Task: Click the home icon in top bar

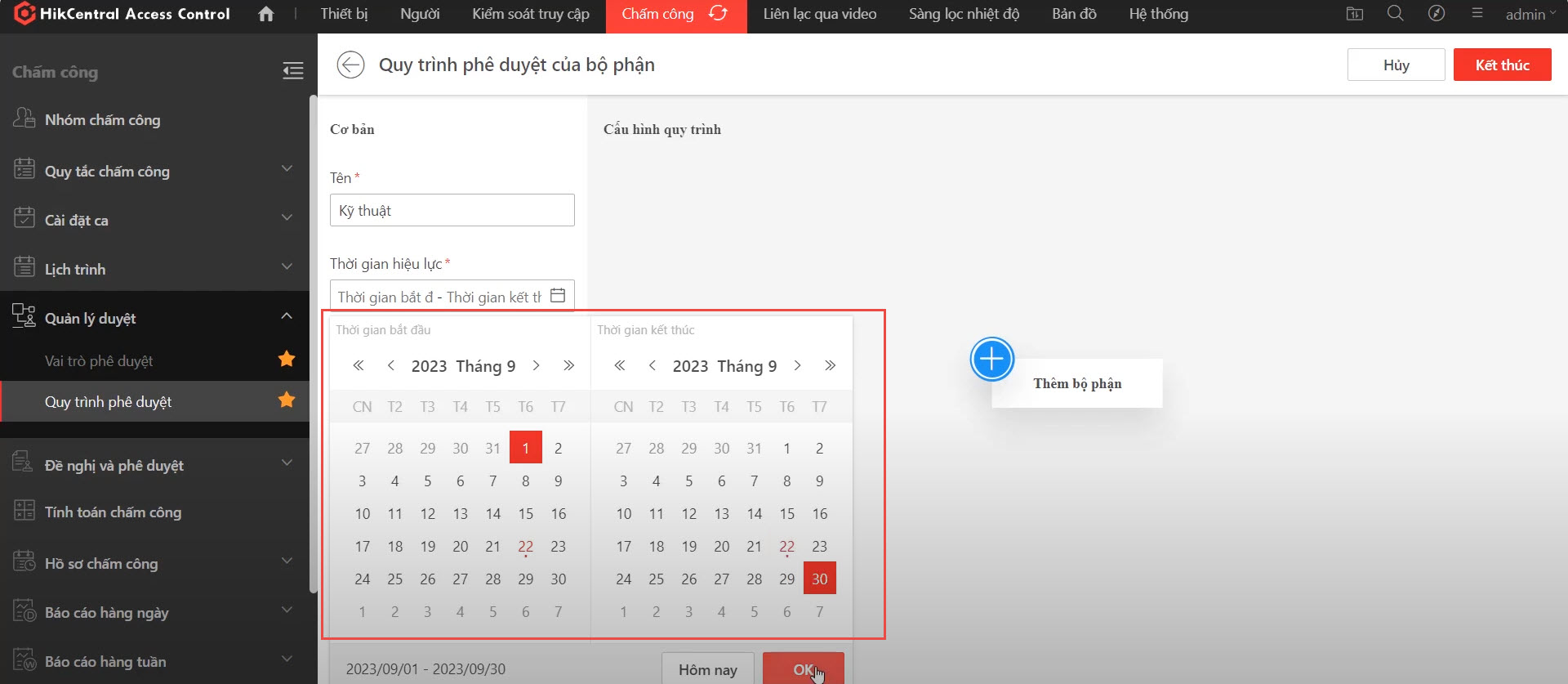Action: click(x=265, y=14)
